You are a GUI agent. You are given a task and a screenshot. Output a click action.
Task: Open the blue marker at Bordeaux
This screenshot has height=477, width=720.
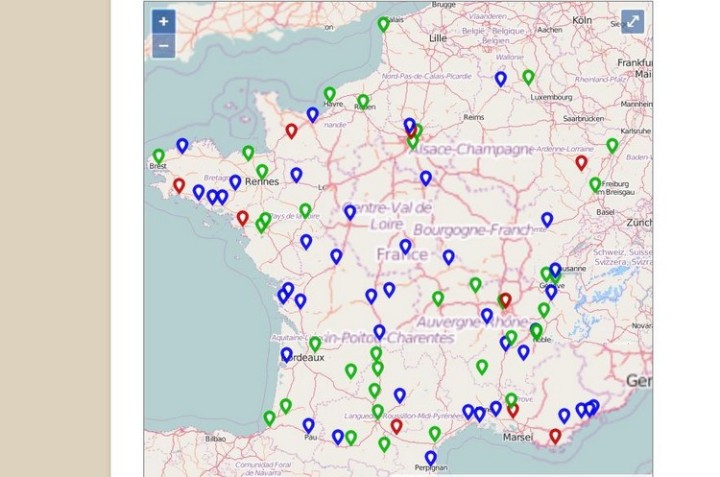click(287, 354)
